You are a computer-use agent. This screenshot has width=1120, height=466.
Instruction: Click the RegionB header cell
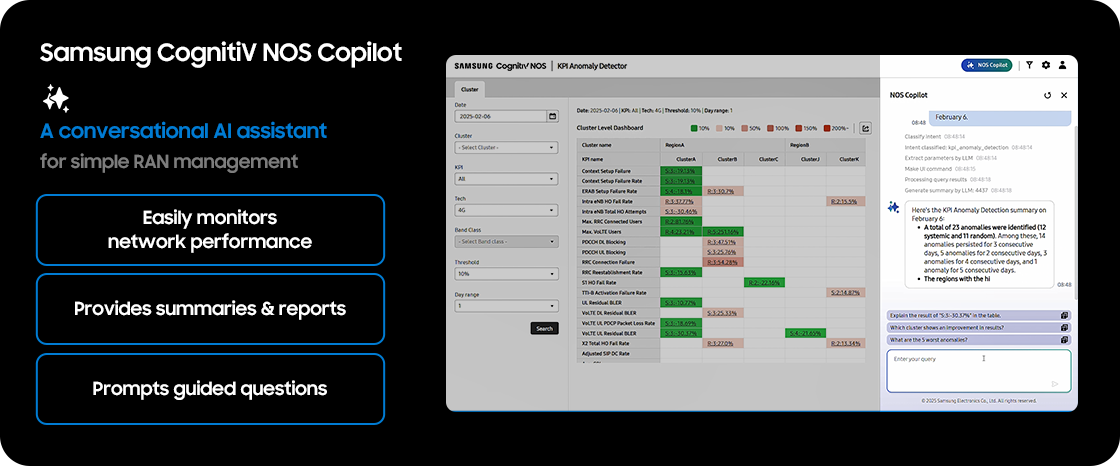coord(826,144)
